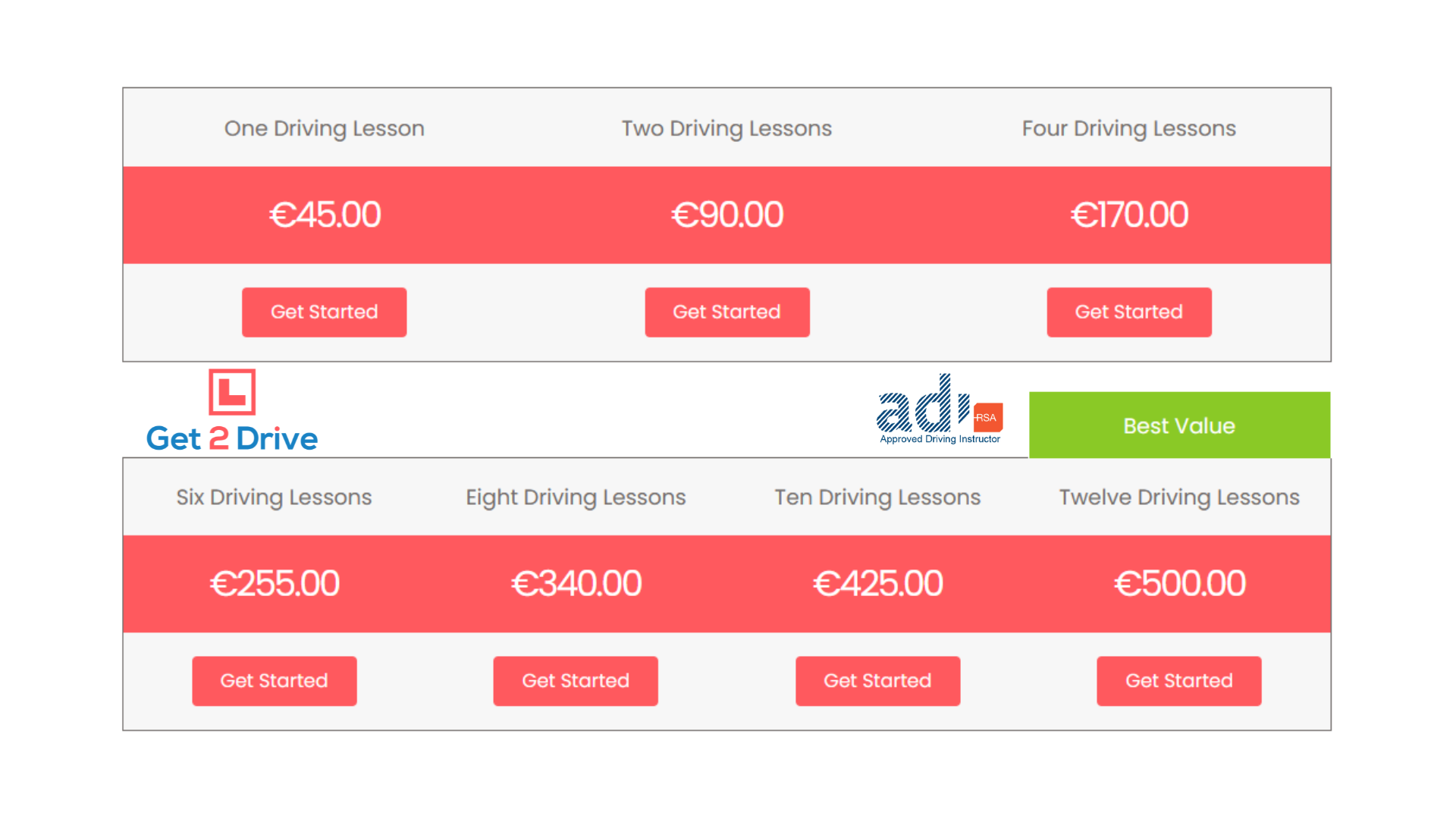
Task: Click the €90.00 price cell
Action: pos(726,215)
